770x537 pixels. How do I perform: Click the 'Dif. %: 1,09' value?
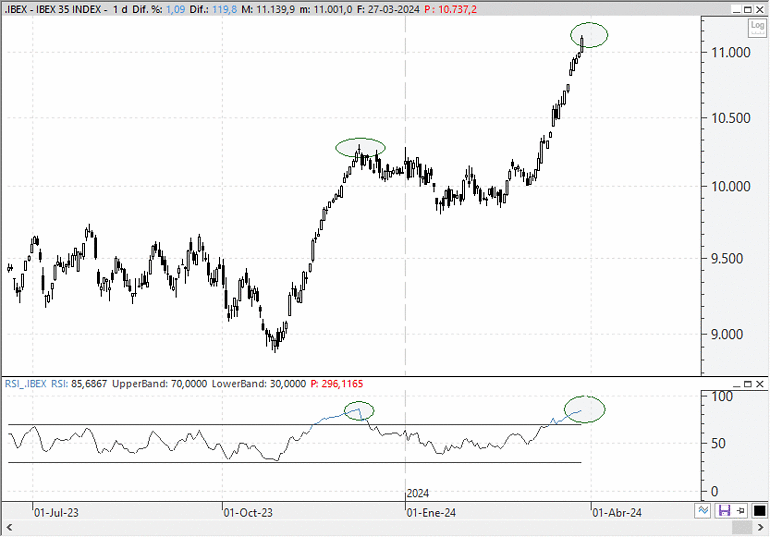tap(159, 9)
